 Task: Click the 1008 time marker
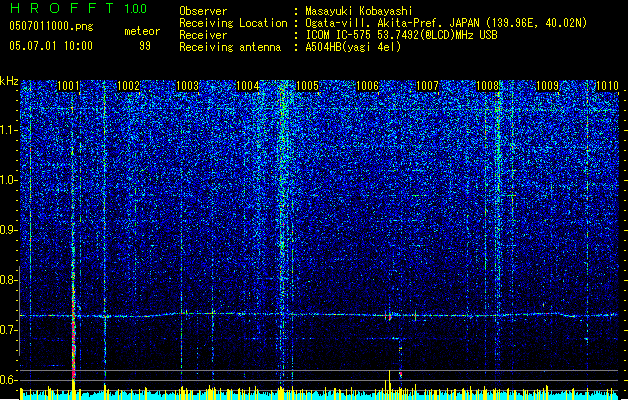pyautogui.click(x=487, y=86)
